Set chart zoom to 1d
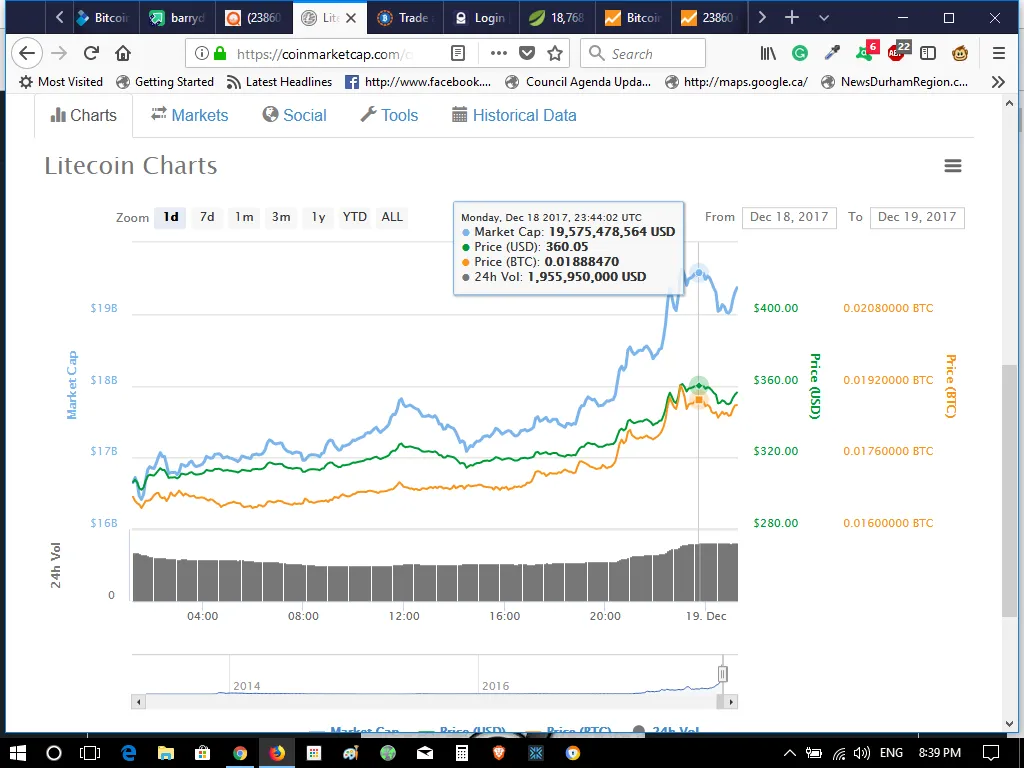Viewport: 1024px width, 768px height. (x=170, y=217)
